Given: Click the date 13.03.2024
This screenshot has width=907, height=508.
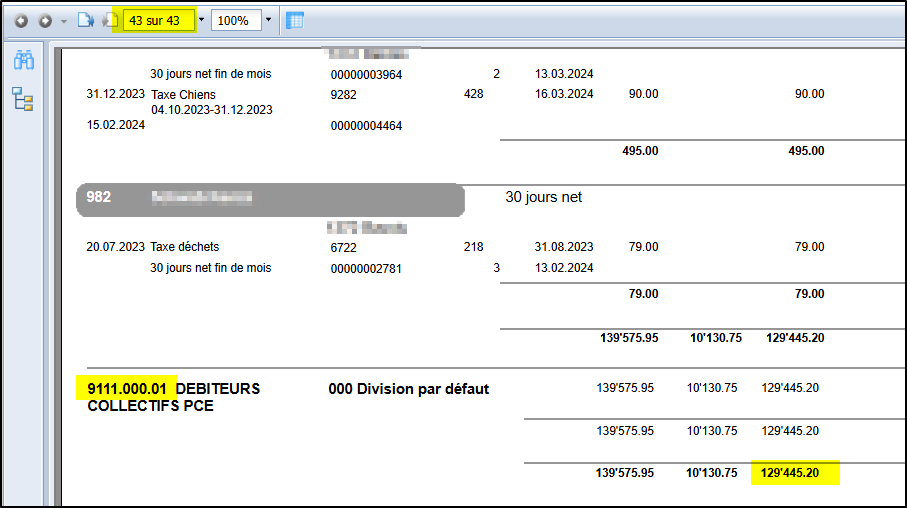Looking at the screenshot, I should tap(564, 74).
